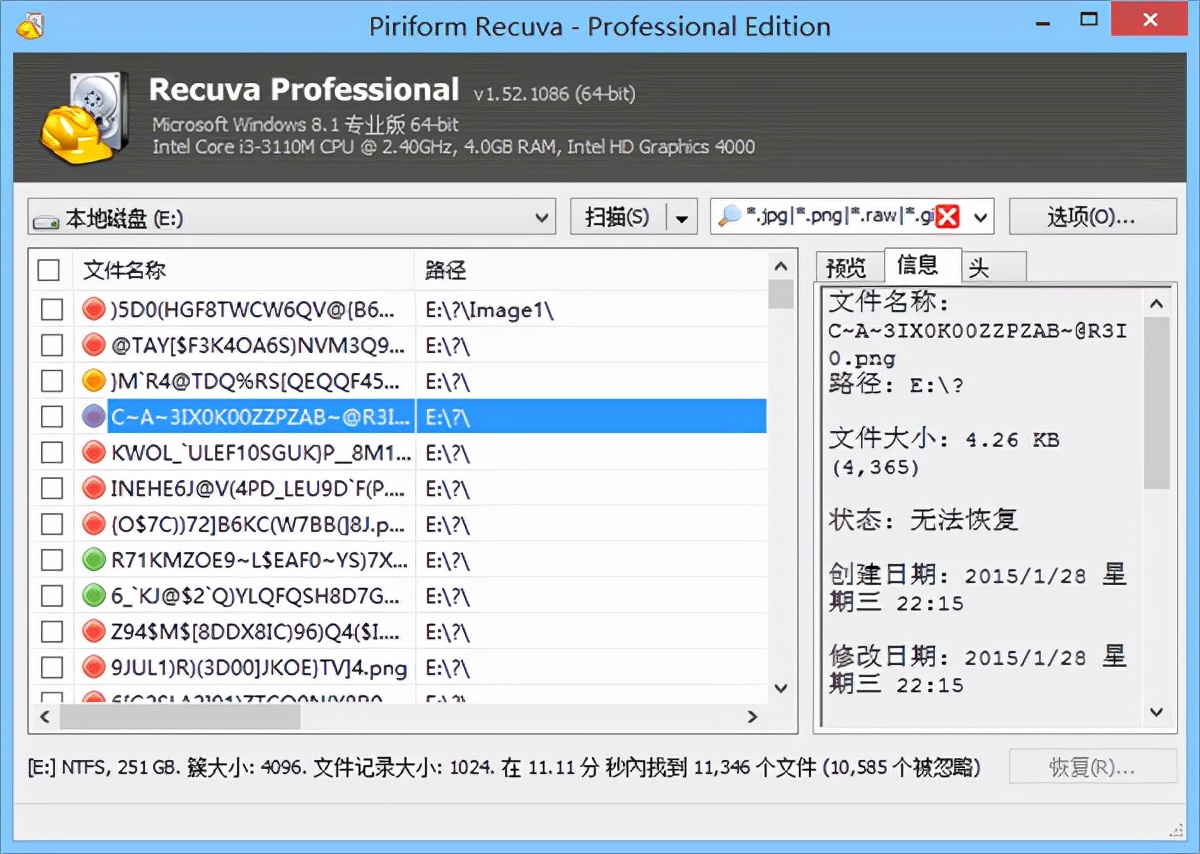Select the file name R71KMZOE9~L$EAF0~YS)7X
Viewport: 1200px width, 854px height.
(x=259, y=560)
